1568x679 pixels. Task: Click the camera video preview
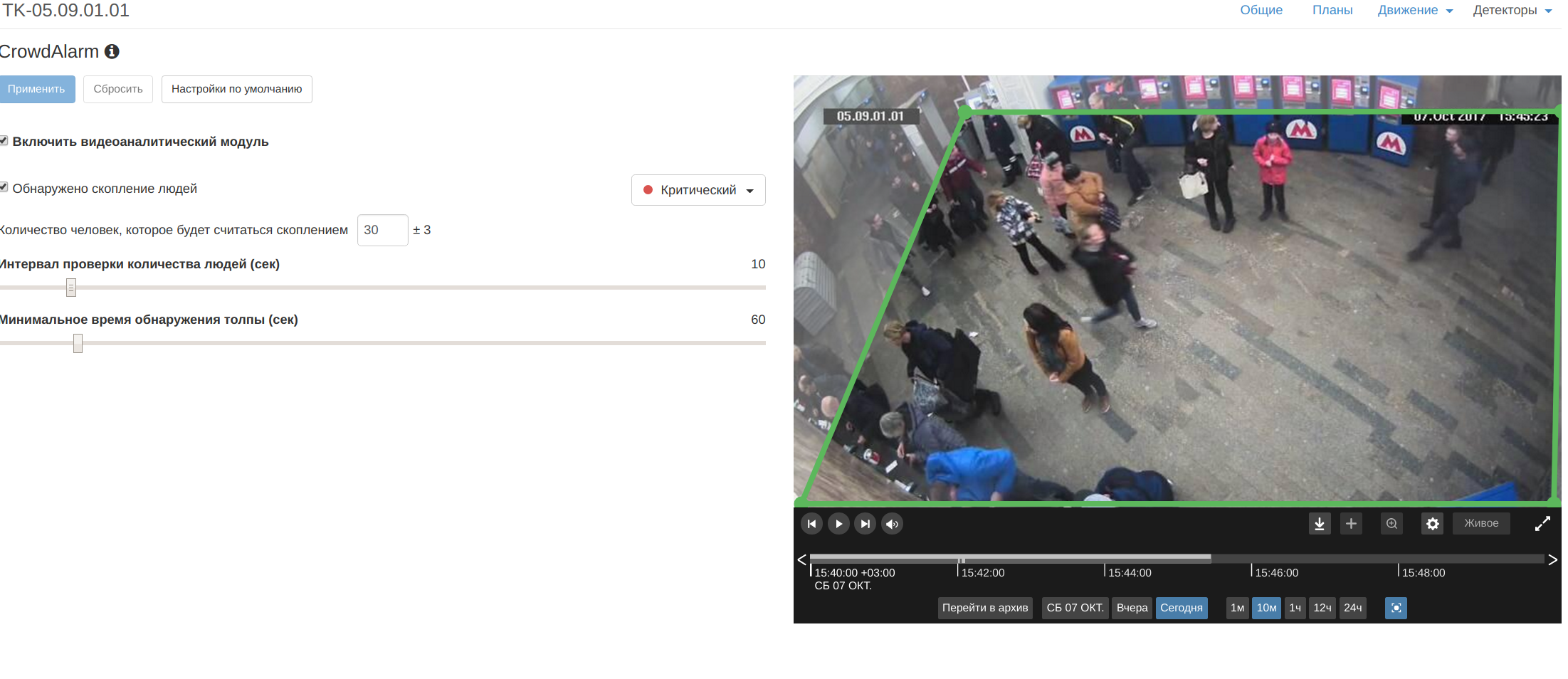[x=1177, y=290]
